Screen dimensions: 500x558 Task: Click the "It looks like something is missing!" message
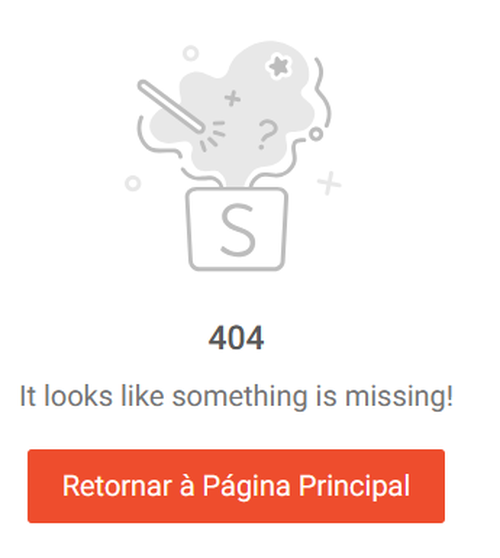[x=236, y=396]
